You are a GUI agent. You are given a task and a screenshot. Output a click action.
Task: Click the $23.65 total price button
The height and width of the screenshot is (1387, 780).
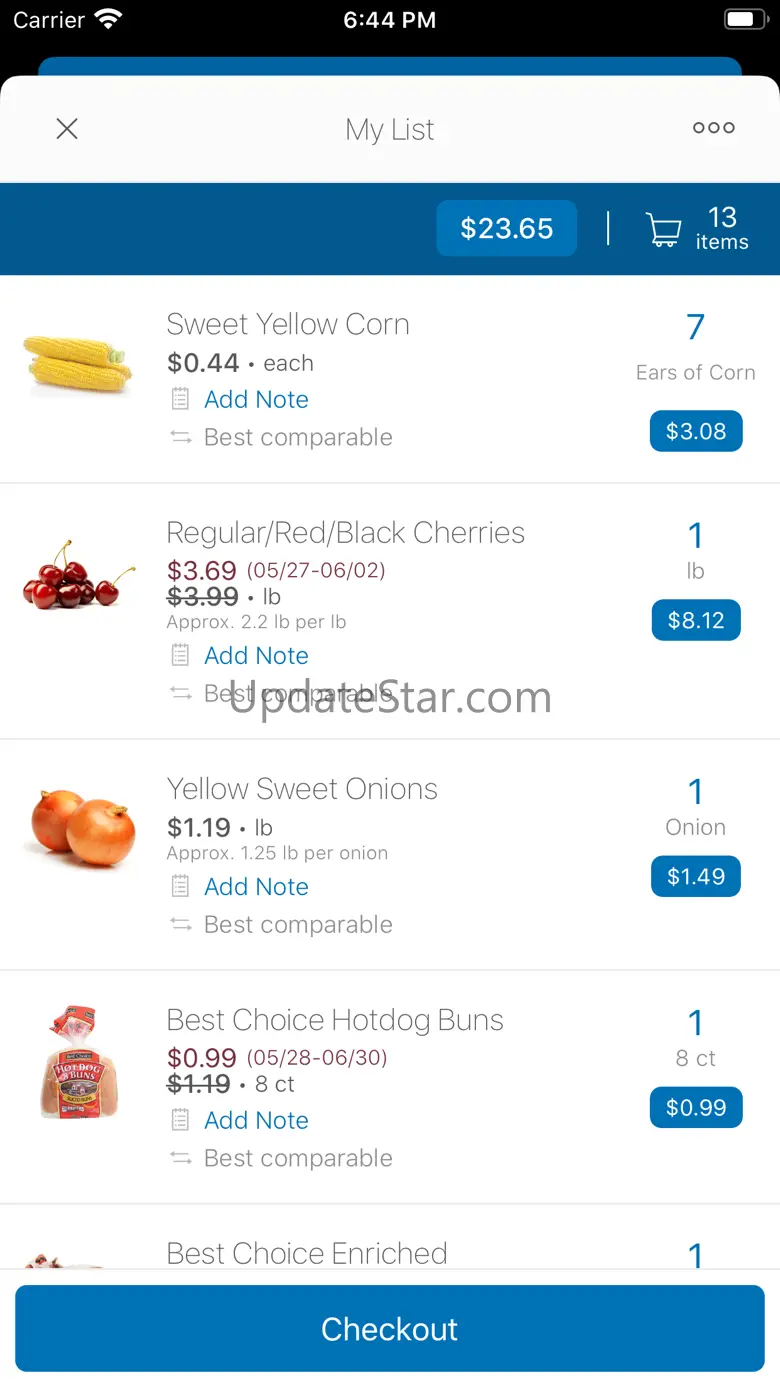[506, 228]
